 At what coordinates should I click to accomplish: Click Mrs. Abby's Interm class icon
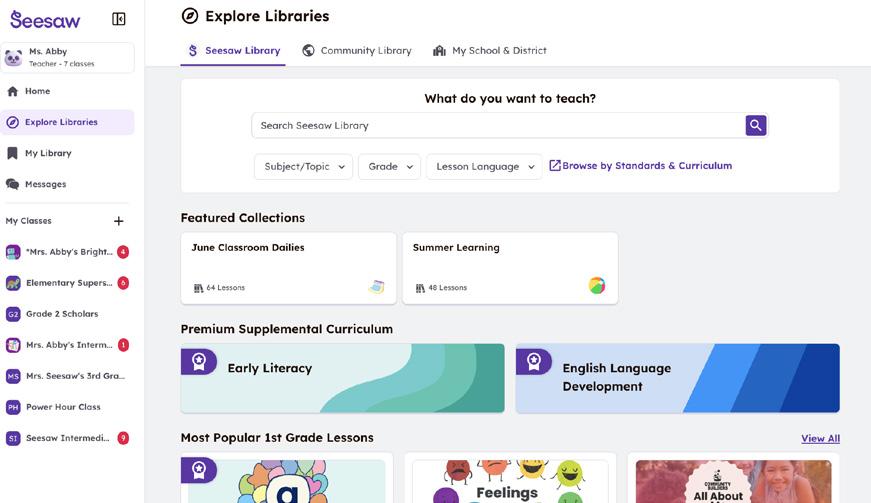click(x=13, y=345)
